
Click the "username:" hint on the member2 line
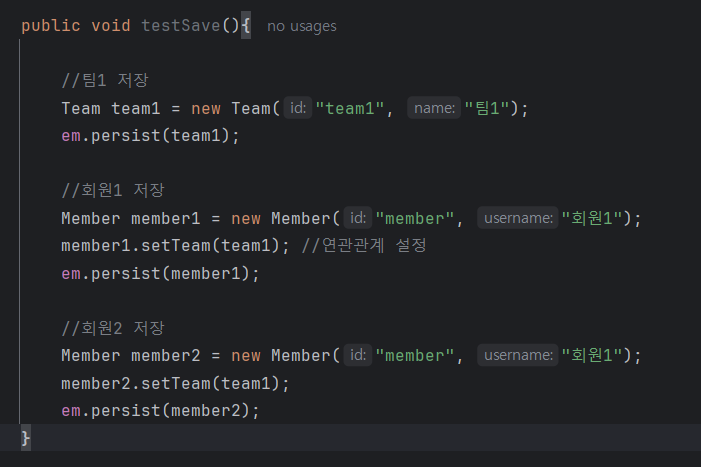(x=518, y=355)
